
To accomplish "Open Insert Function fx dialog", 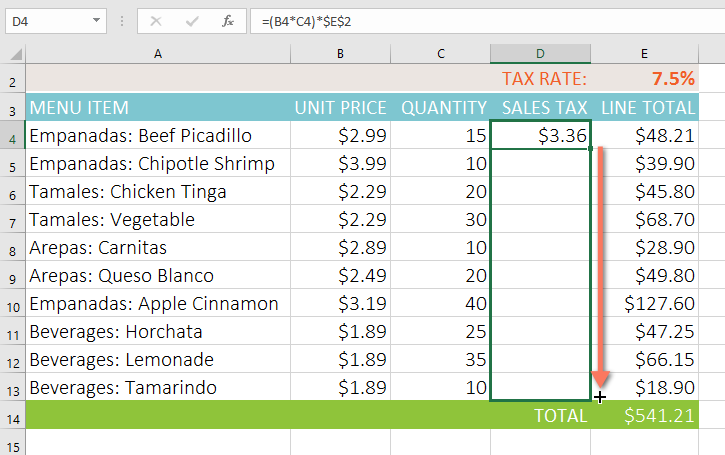I will [228, 20].
